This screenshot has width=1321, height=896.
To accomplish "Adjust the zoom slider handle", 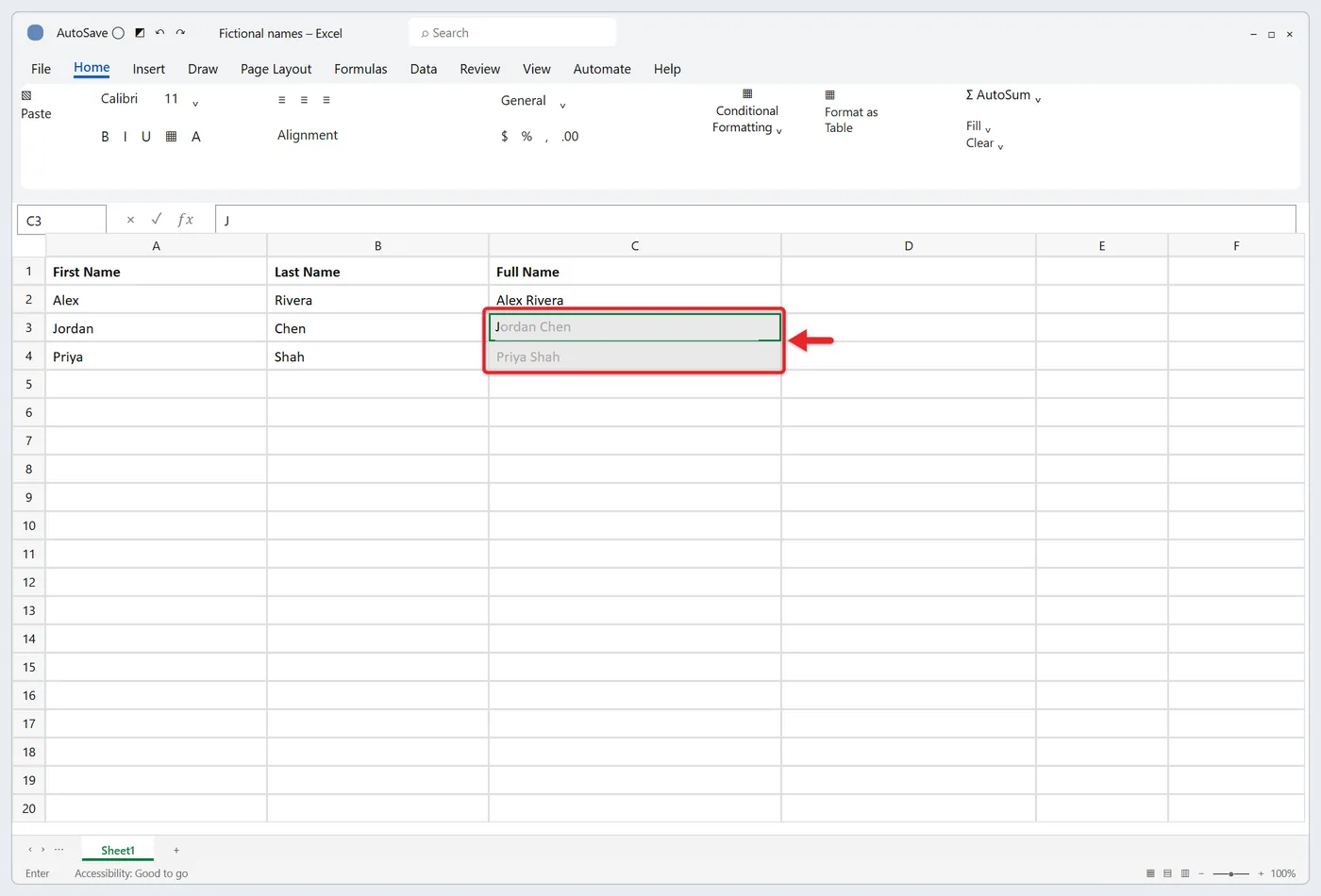I will [x=1231, y=874].
